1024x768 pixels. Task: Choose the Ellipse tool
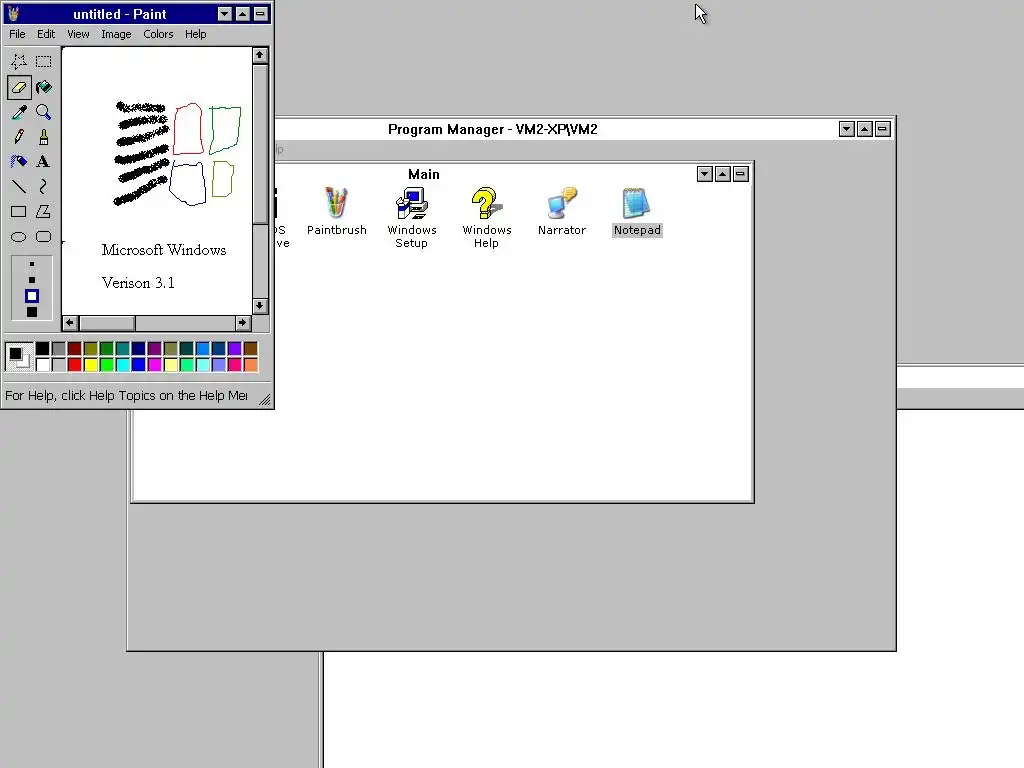click(x=19, y=236)
